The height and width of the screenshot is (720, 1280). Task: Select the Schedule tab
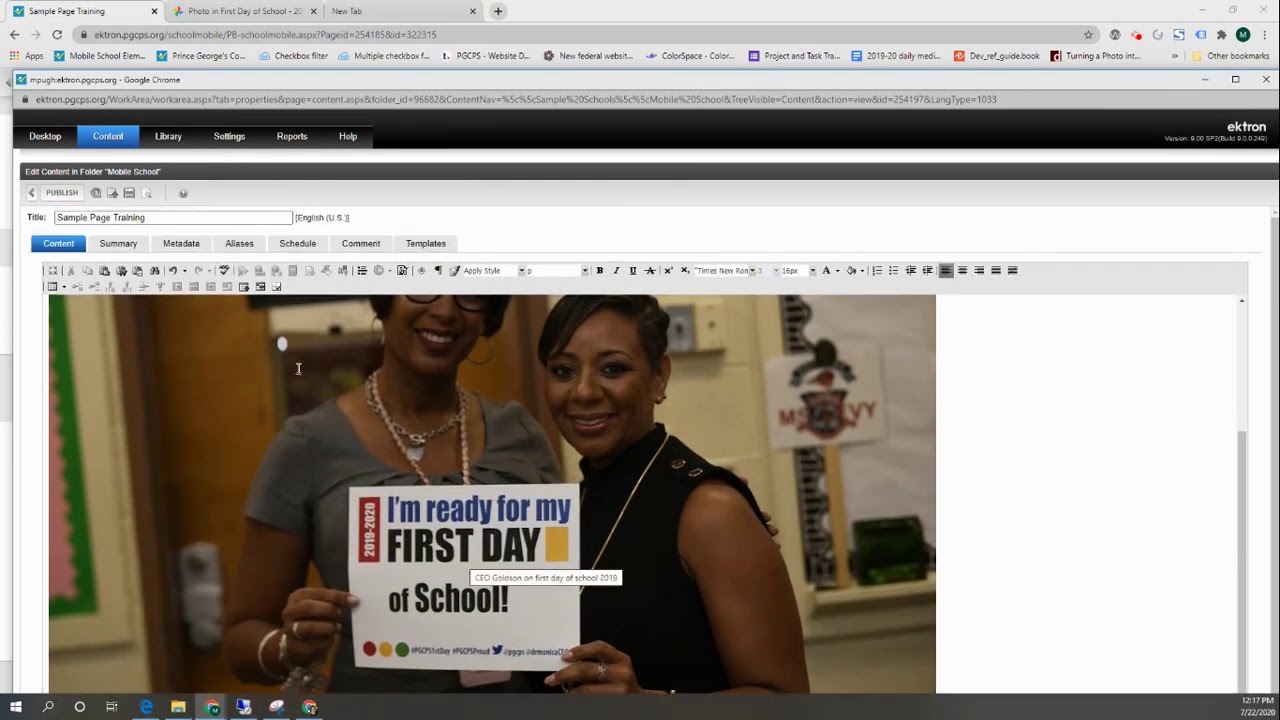pos(297,243)
